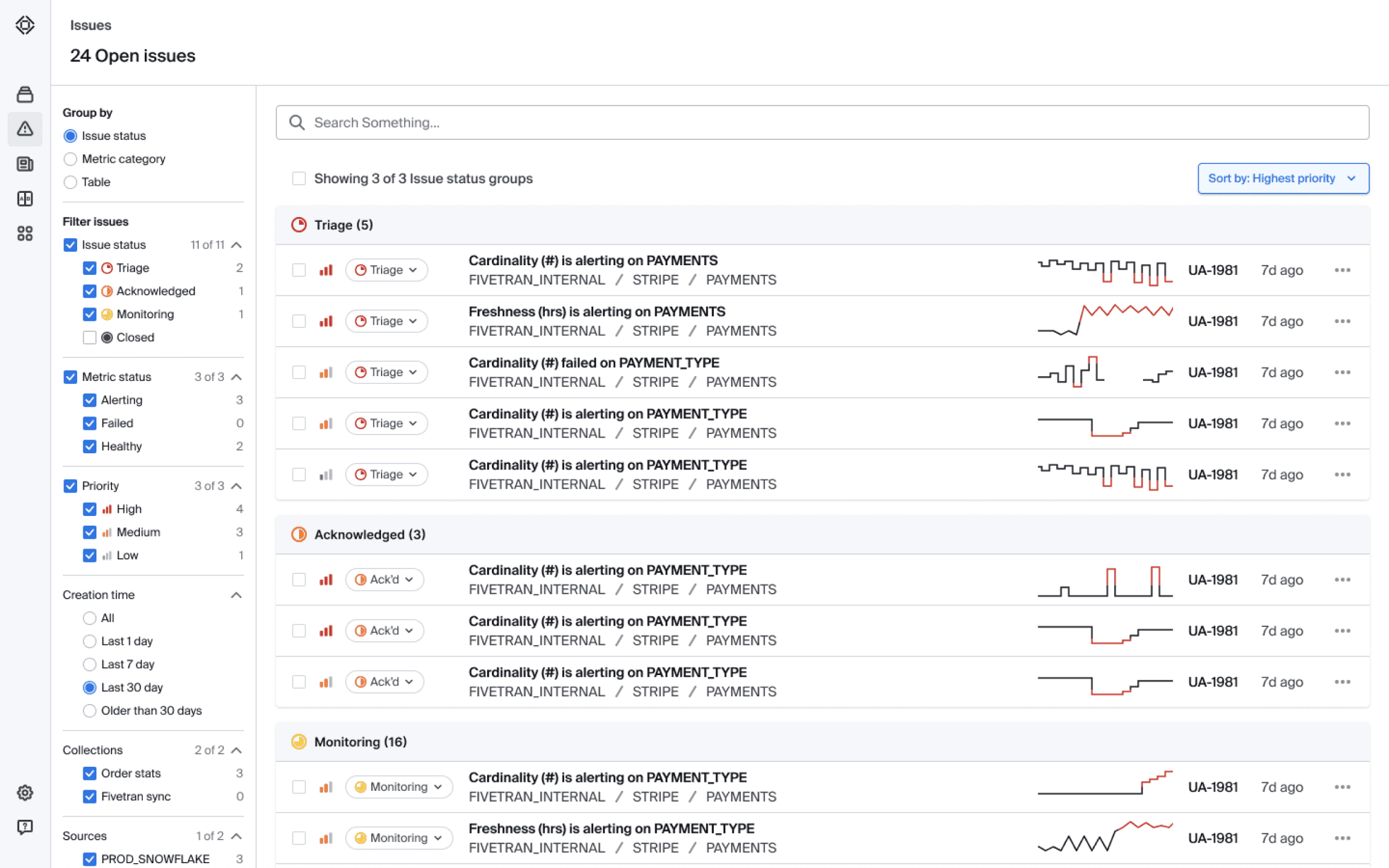Viewport: 1389px width, 868px height.
Task: Click the news/report icon in sidebar
Action: (25, 164)
